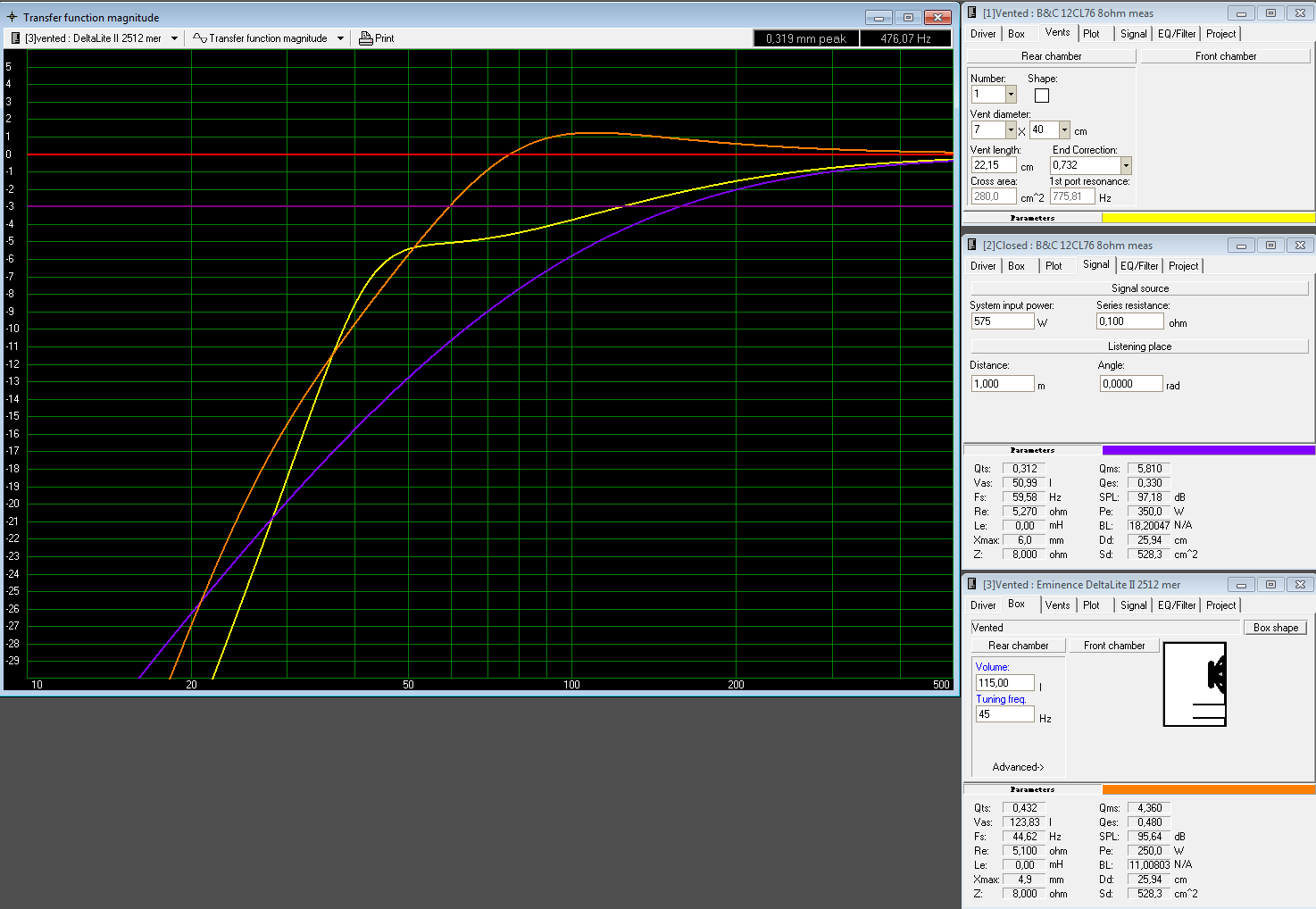Click the waveform icon beside Transfer function magnitude
The height and width of the screenshot is (909, 1316).
(200, 38)
